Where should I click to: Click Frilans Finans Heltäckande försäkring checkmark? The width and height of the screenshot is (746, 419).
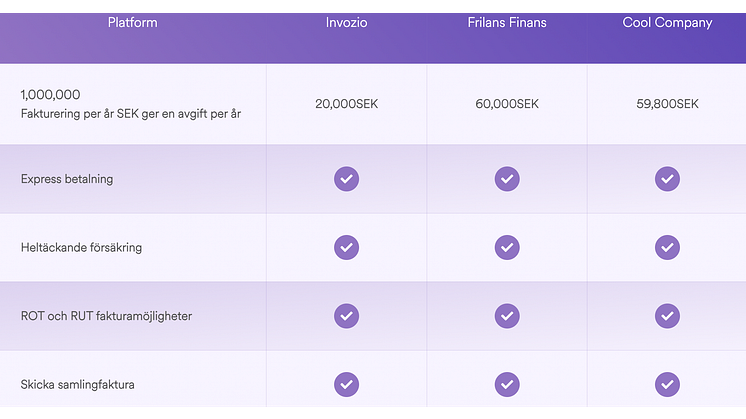point(507,247)
